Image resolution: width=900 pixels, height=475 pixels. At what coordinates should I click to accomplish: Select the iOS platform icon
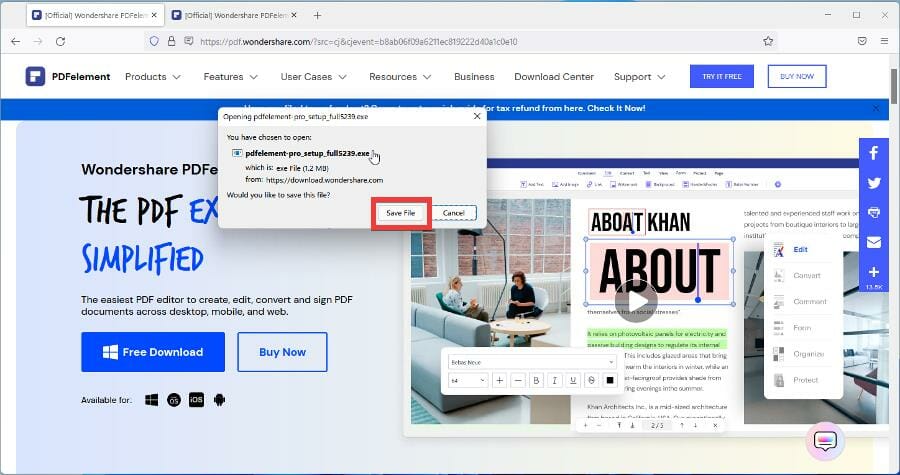196,400
